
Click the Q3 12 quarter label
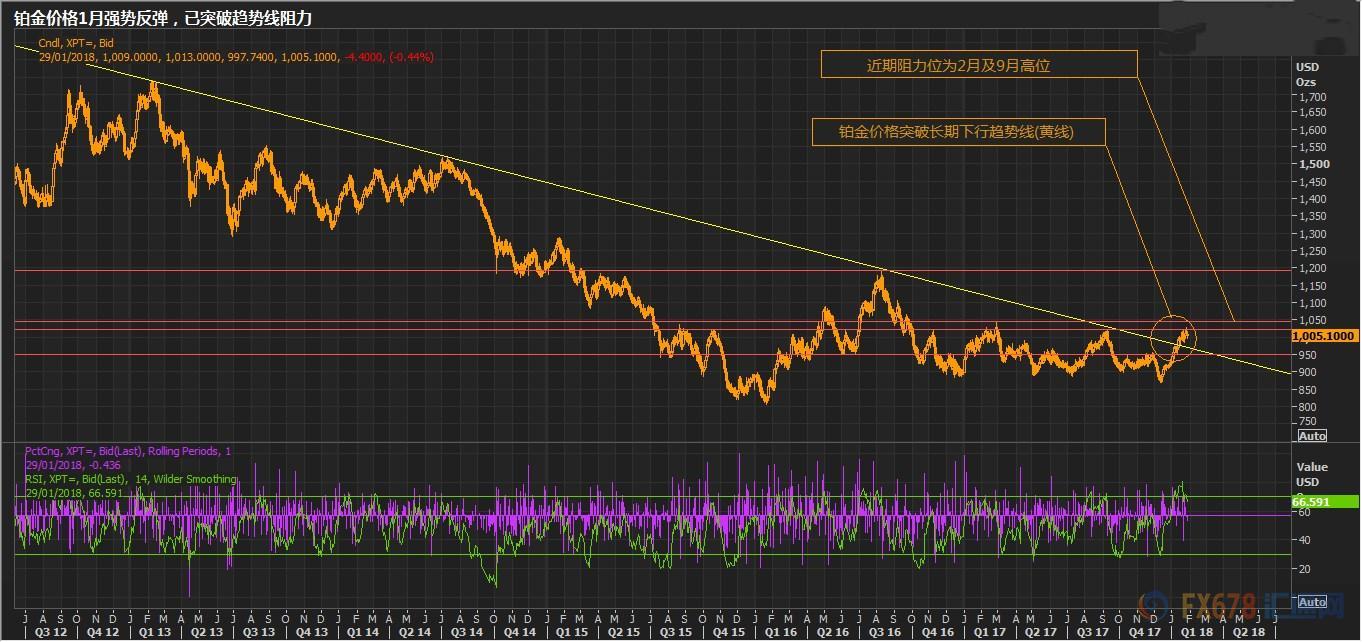click(x=51, y=632)
